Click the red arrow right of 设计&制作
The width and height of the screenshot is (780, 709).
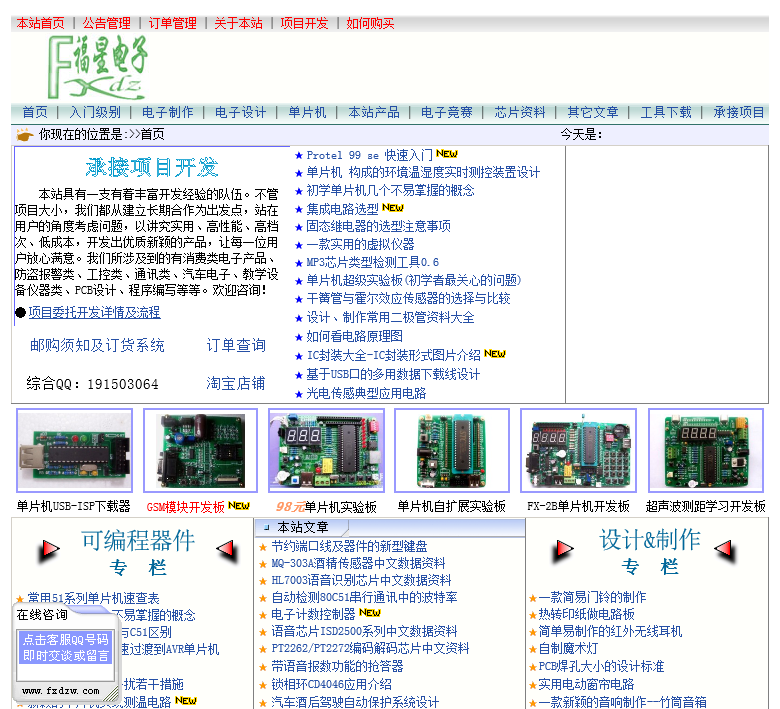coord(725,550)
